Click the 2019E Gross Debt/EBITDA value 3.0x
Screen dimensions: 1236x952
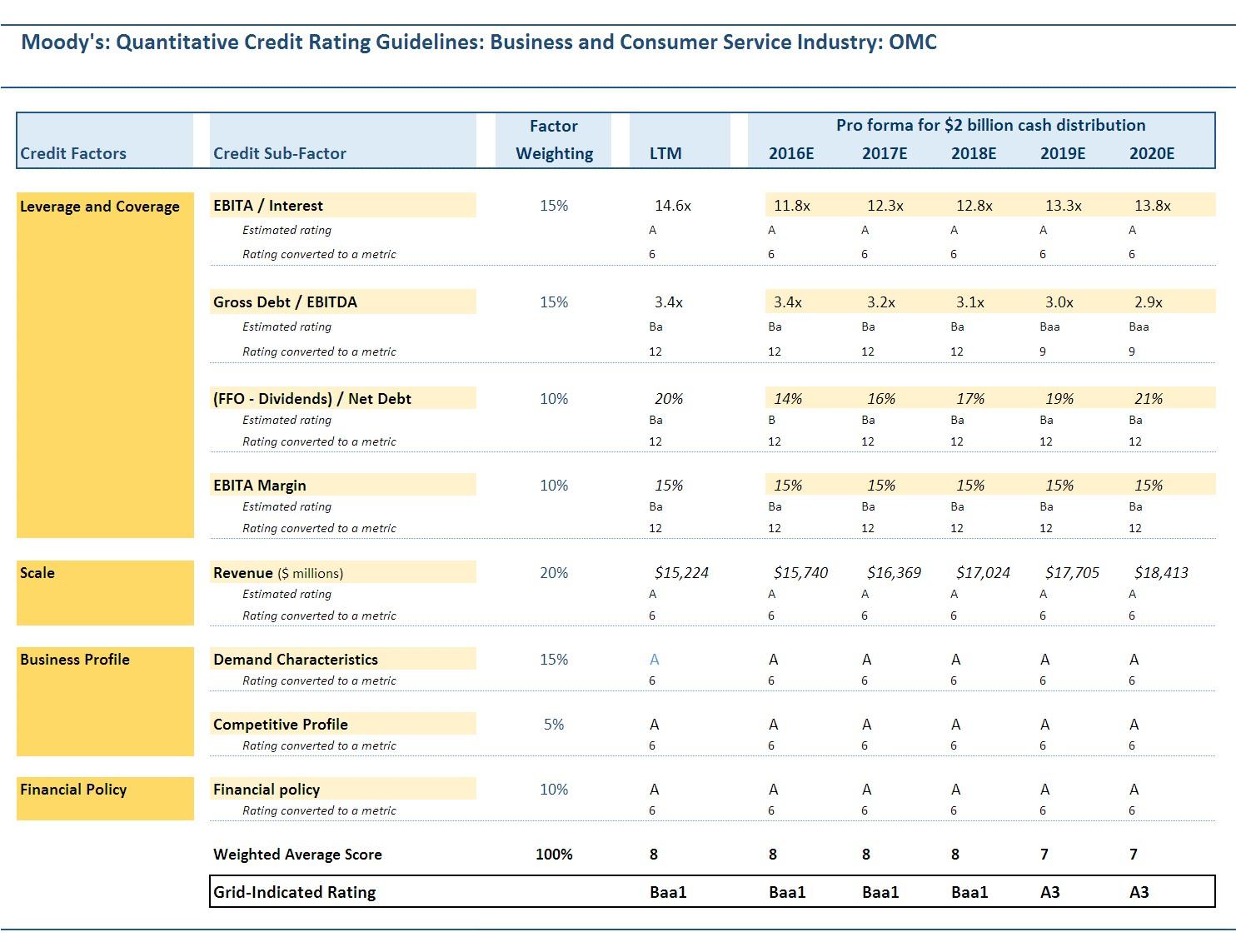[1059, 302]
